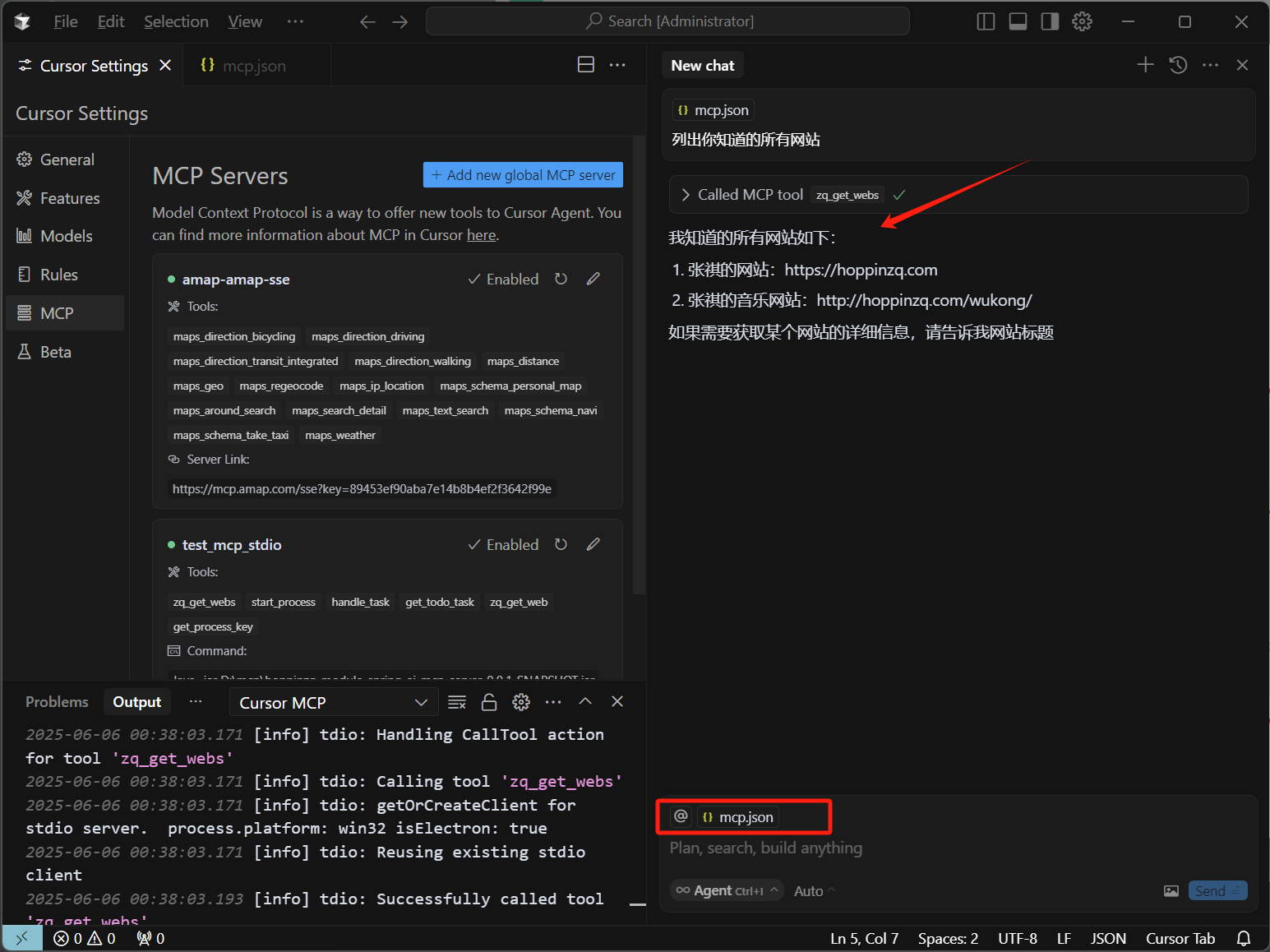This screenshot has width=1270, height=952.
Task: Toggle the bottom panel visibility
Action: click(1018, 21)
